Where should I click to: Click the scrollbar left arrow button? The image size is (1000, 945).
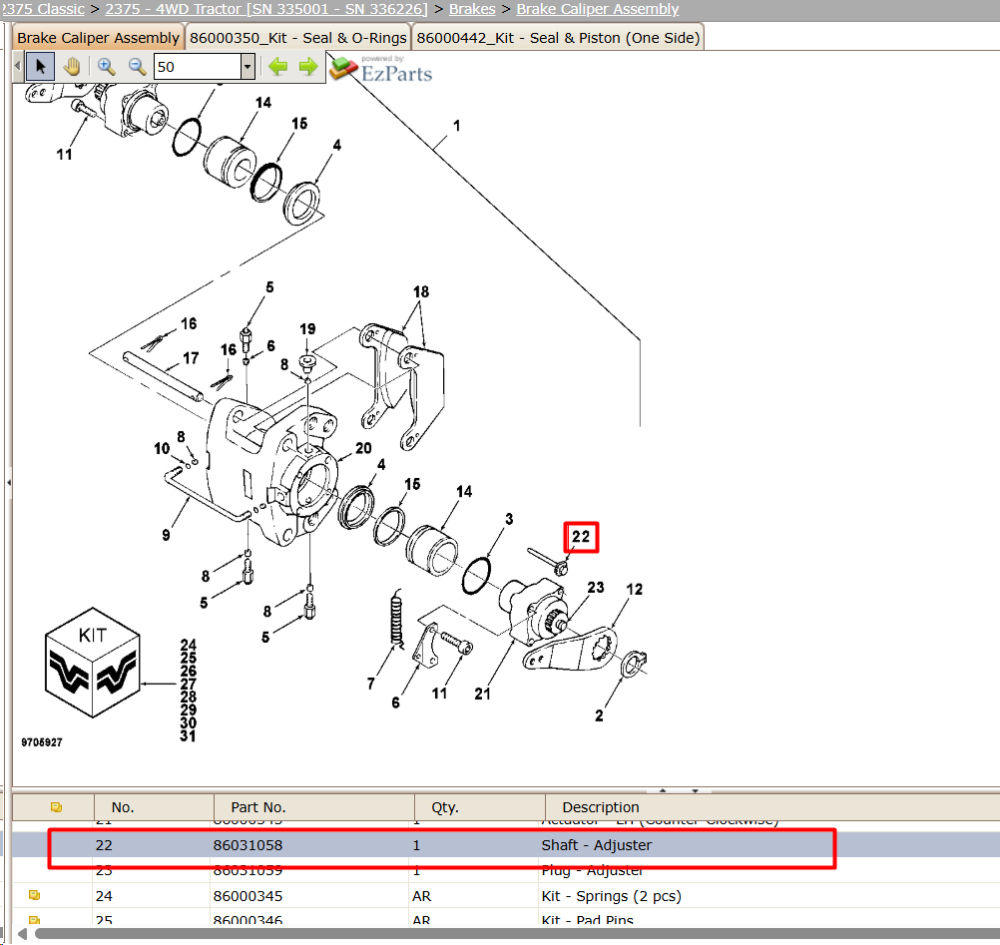[22, 934]
